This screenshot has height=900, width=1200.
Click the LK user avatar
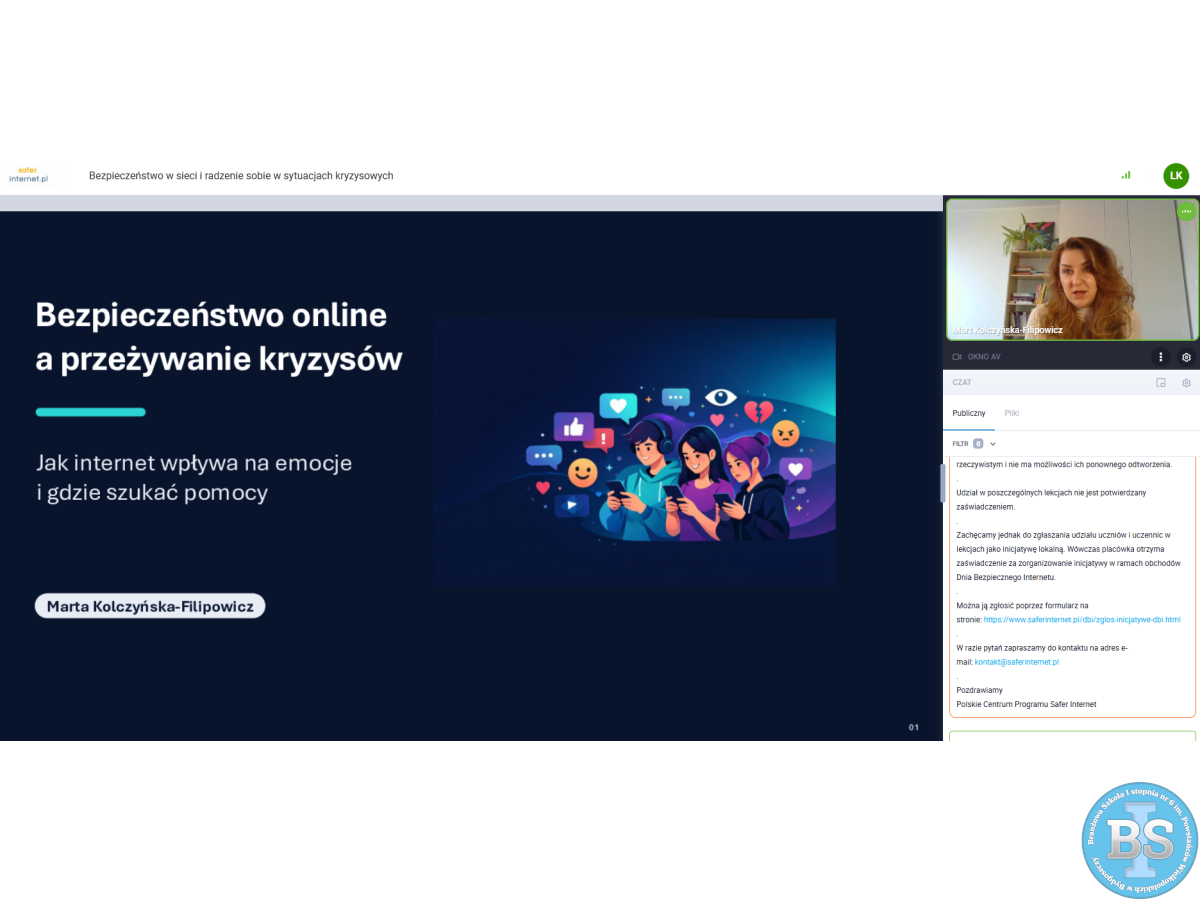pyautogui.click(x=1176, y=176)
